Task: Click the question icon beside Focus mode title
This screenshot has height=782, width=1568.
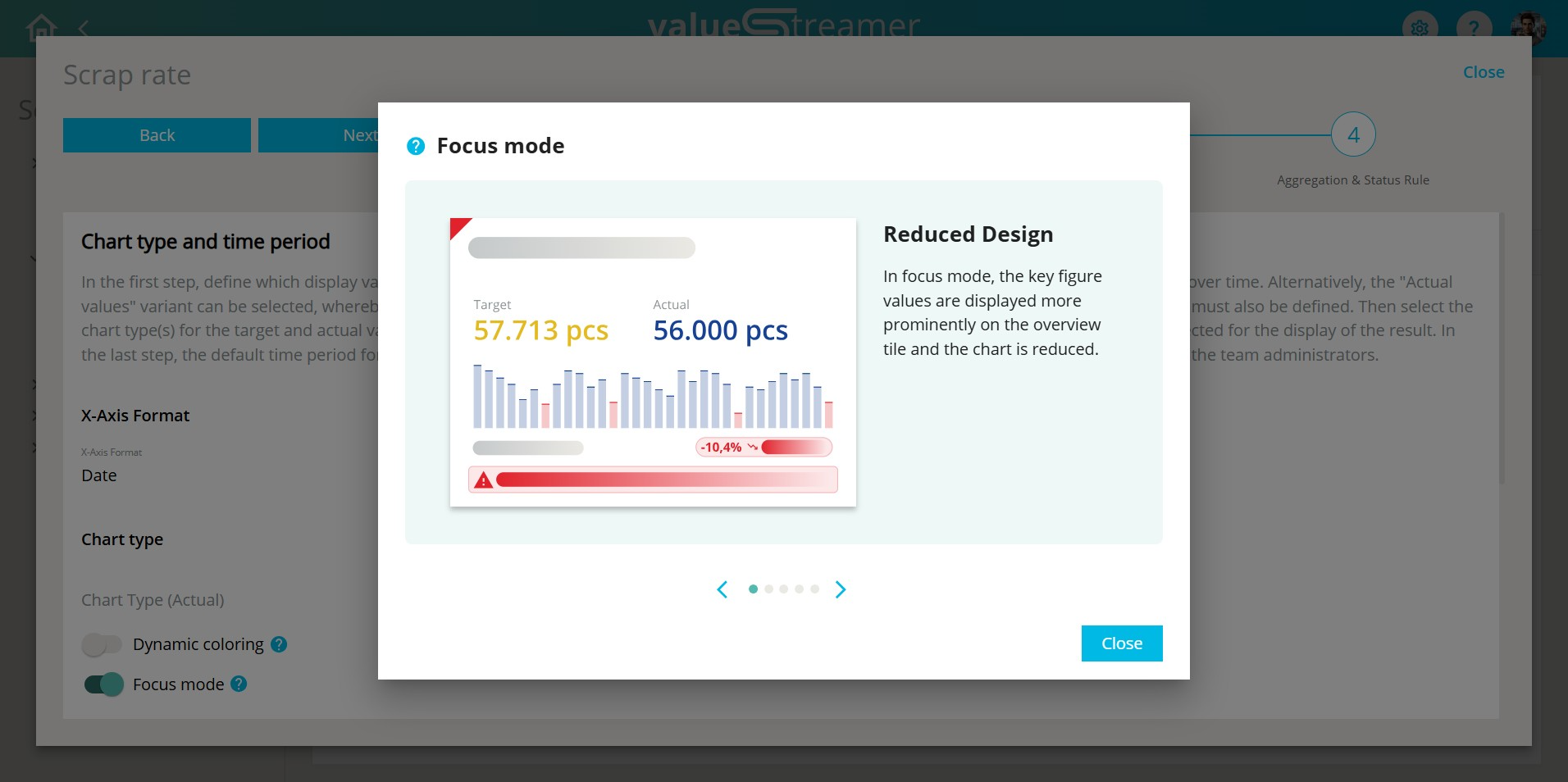Action: [416, 146]
